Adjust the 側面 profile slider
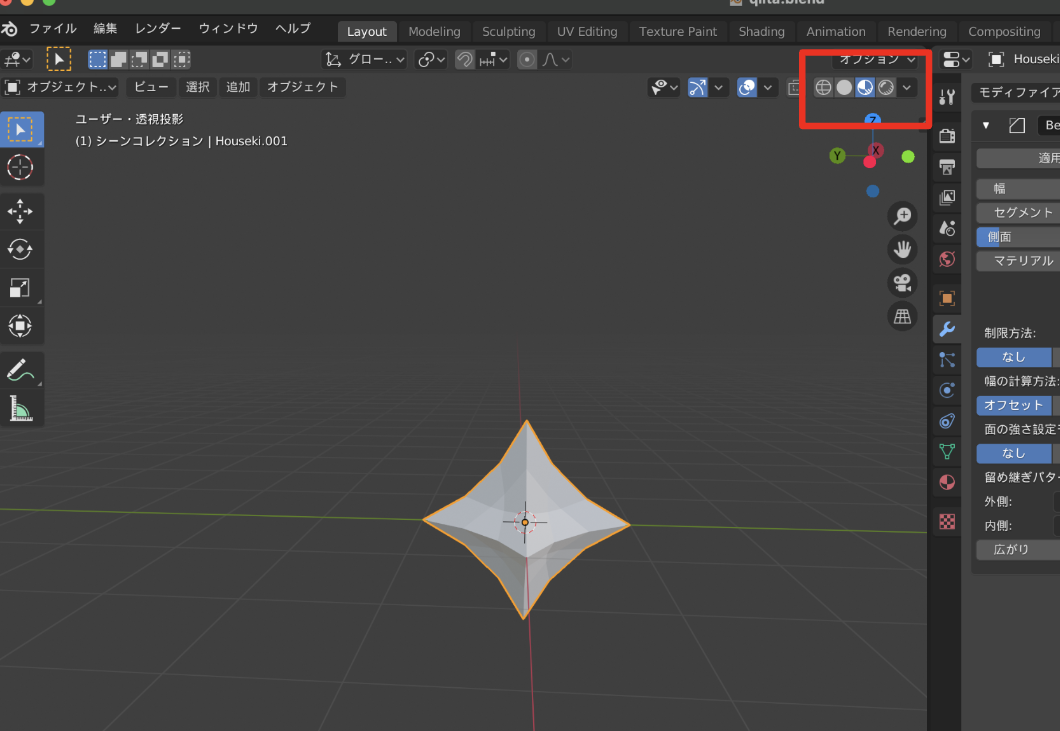1060x731 pixels. (x=1019, y=237)
